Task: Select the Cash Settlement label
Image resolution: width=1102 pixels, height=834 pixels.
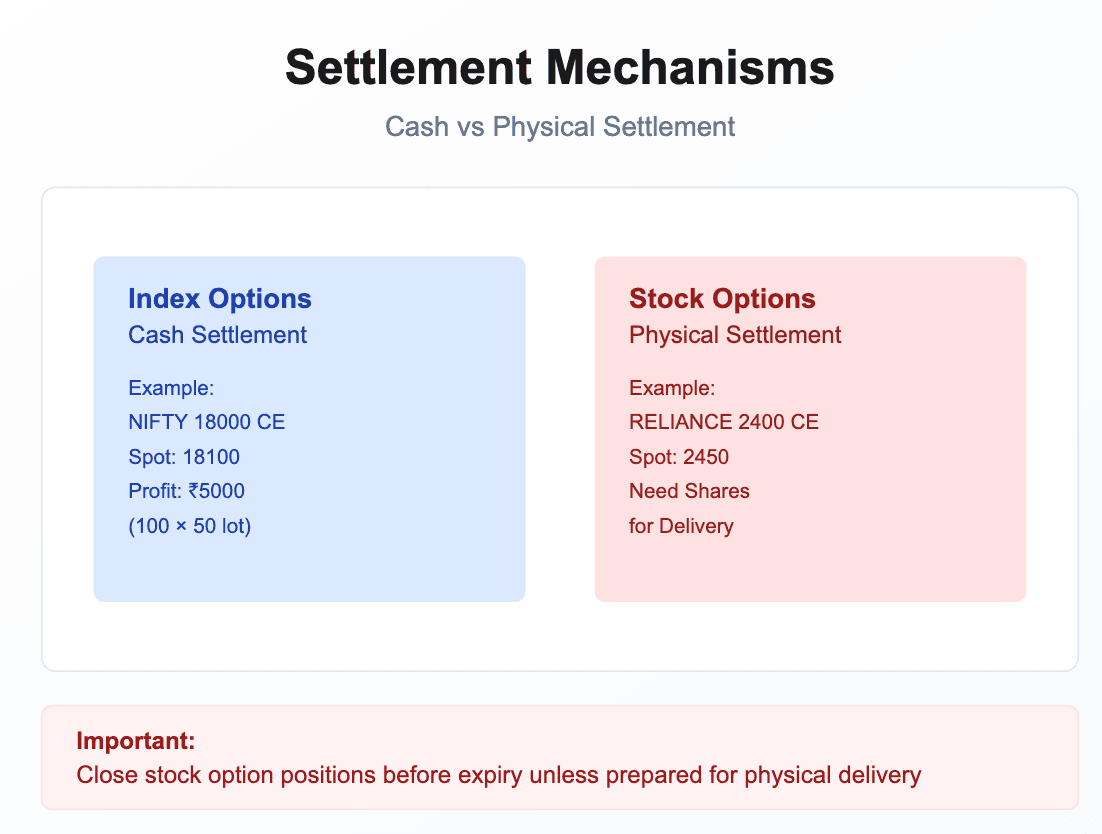Action: (x=217, y=335)
